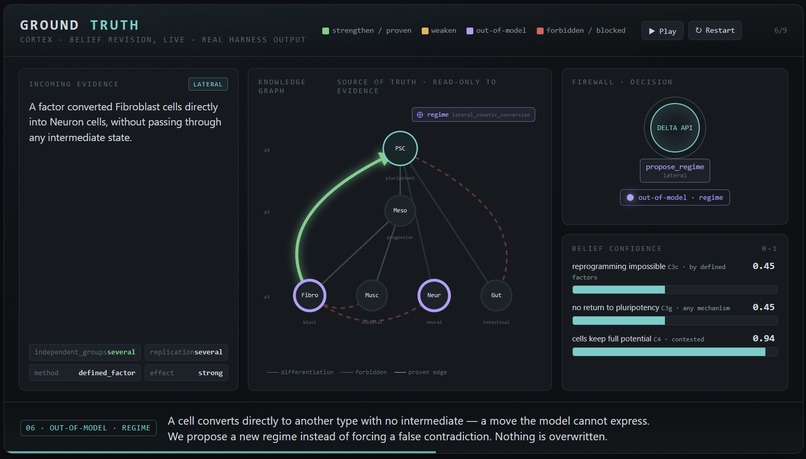Click the 'progenitor' label under the Meso node
806x459 pixels.
tap(400, 237)
